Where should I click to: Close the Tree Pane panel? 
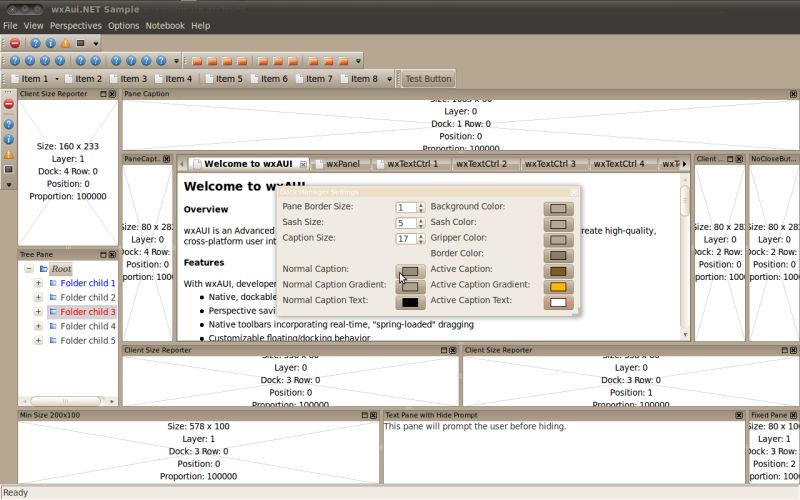pos(112,255)
